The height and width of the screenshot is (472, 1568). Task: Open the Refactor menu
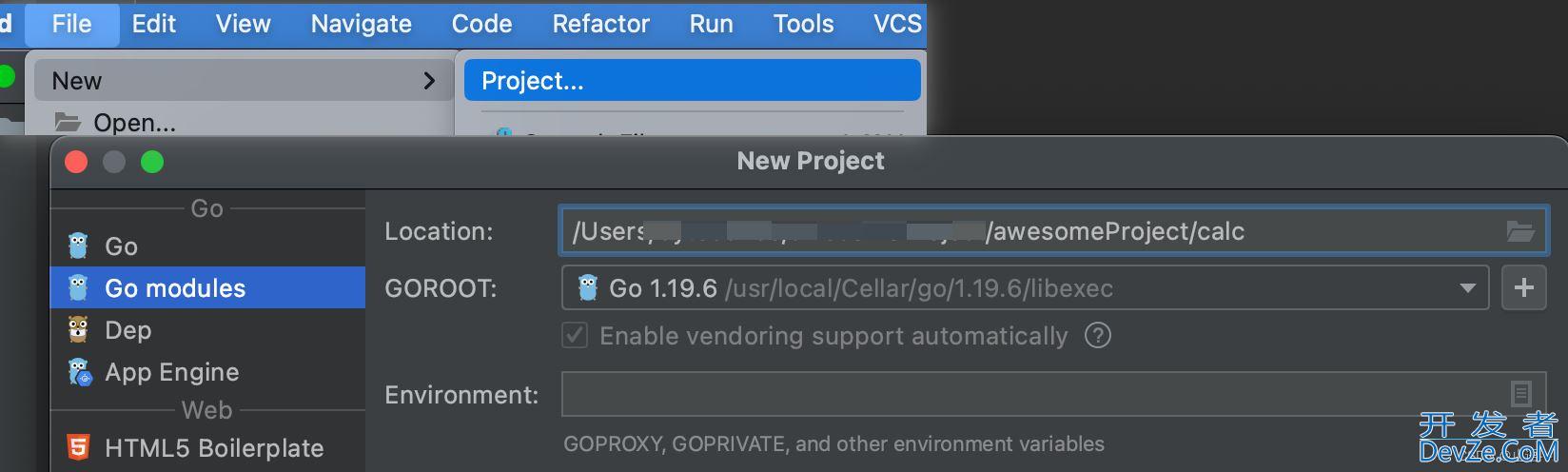pos(601,24)
